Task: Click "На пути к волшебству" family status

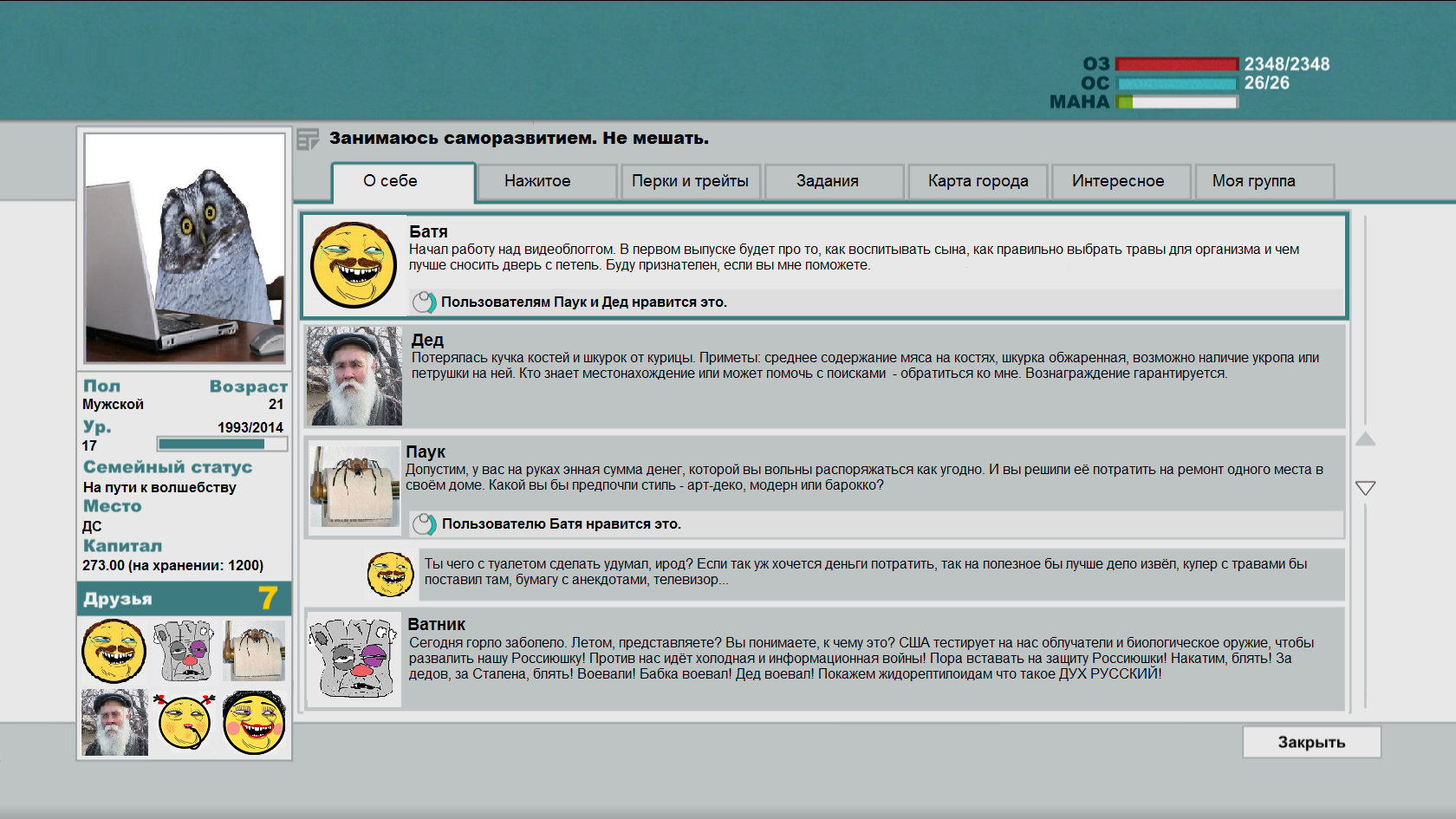Action: [x=159, y=487]
